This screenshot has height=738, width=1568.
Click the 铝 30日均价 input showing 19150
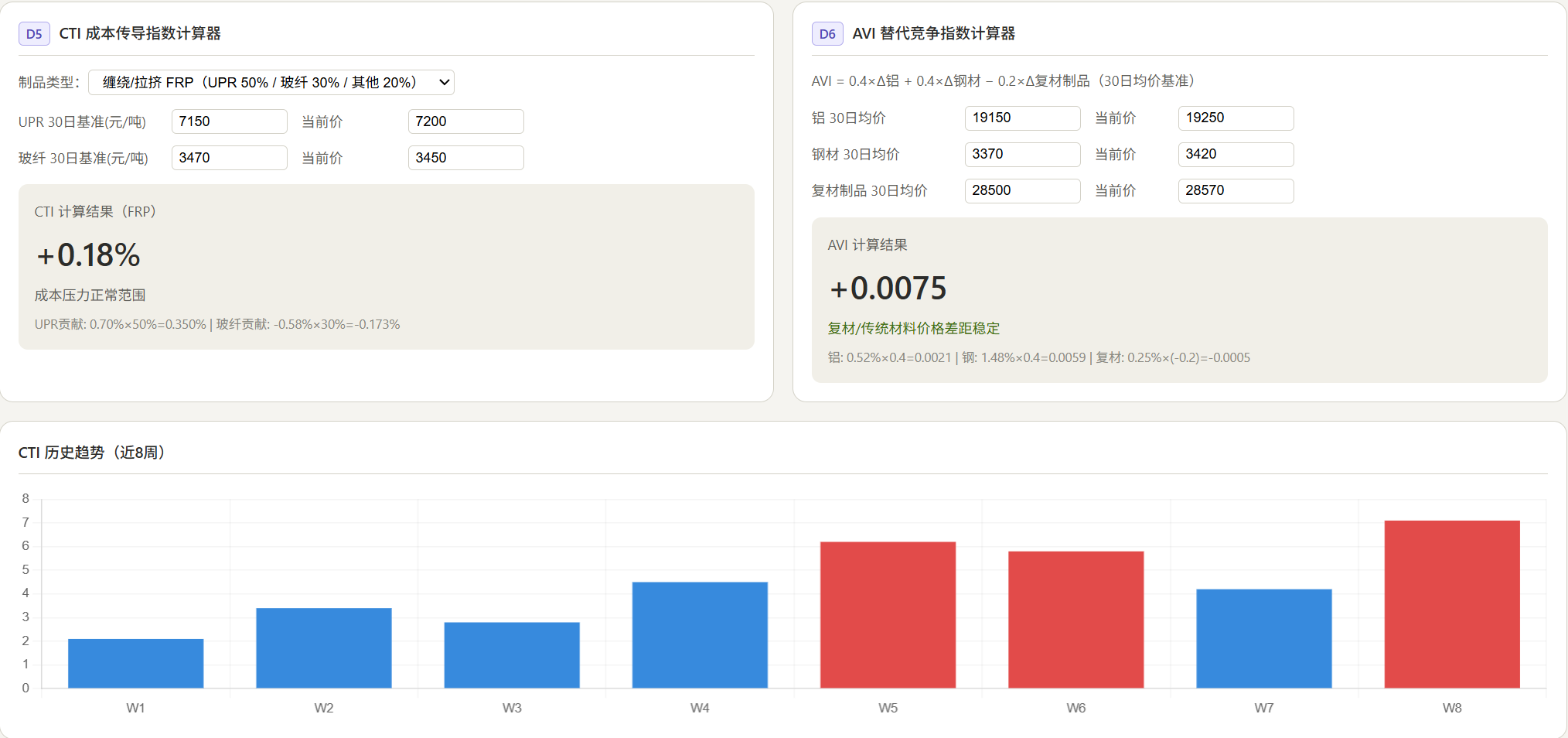[x=1023, y=118]
